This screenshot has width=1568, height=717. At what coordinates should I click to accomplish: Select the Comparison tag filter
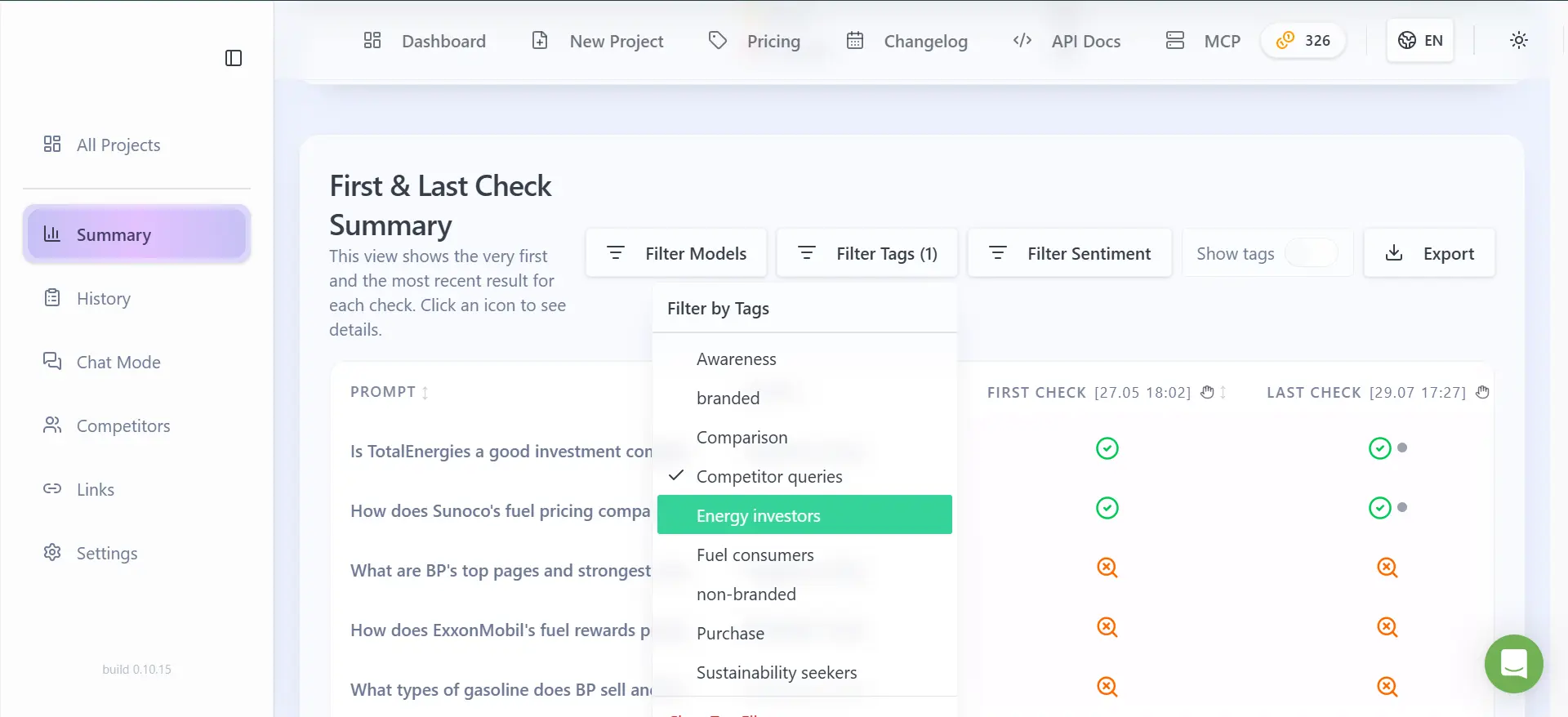[804, 438]
